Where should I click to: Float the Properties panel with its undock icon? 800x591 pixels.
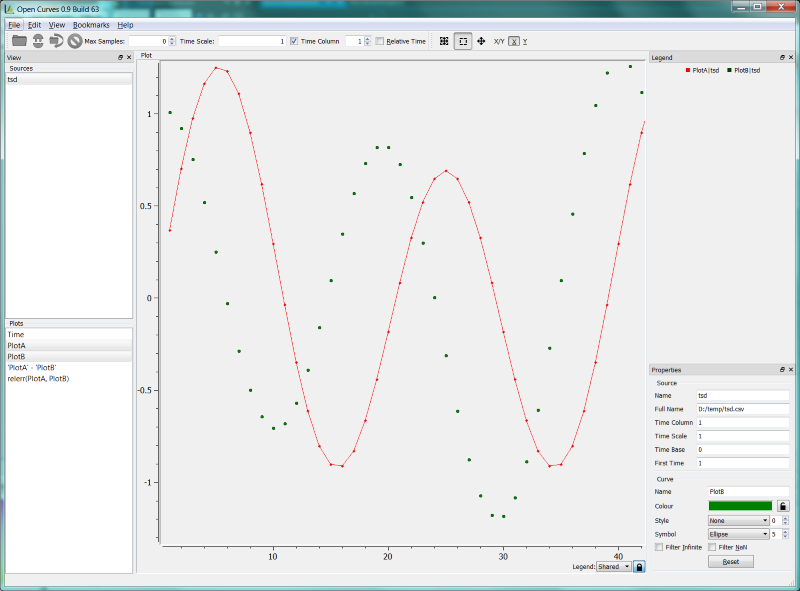[781, 370]
